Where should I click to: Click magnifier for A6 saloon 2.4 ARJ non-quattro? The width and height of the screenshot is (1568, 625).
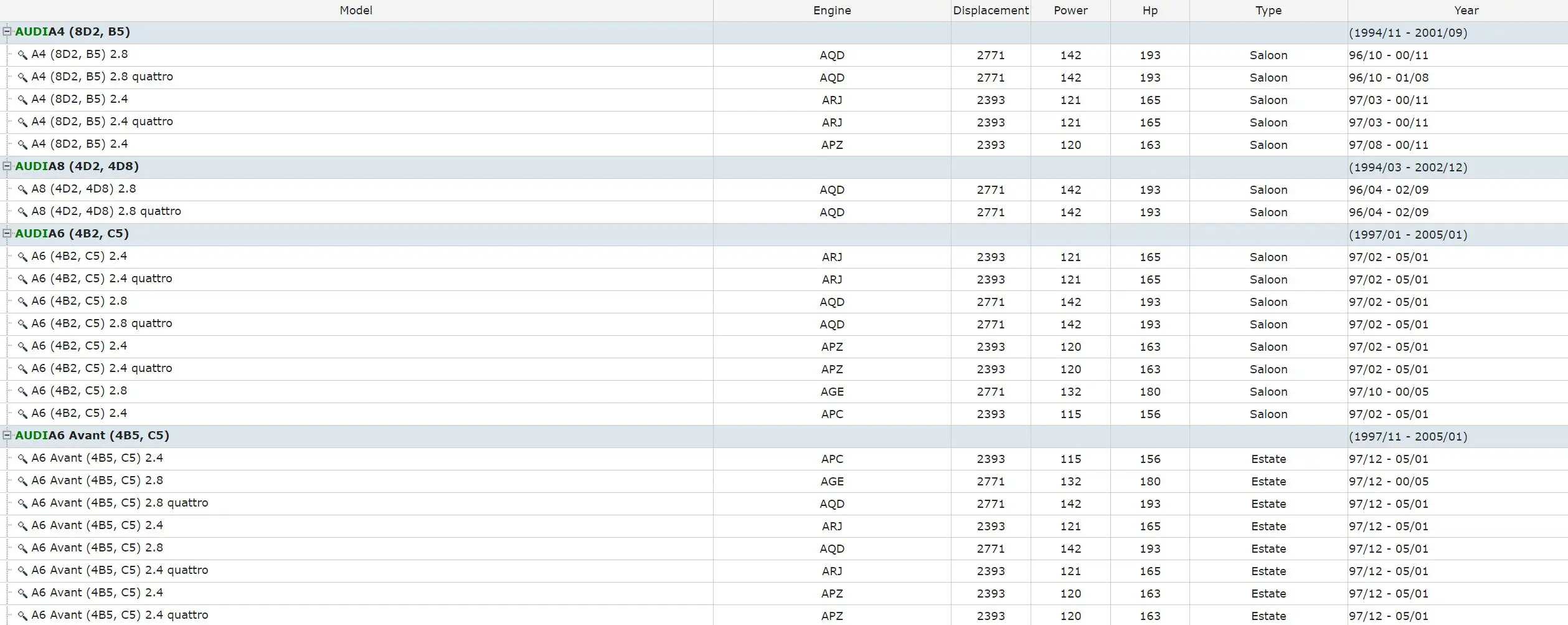coord(22,257)
